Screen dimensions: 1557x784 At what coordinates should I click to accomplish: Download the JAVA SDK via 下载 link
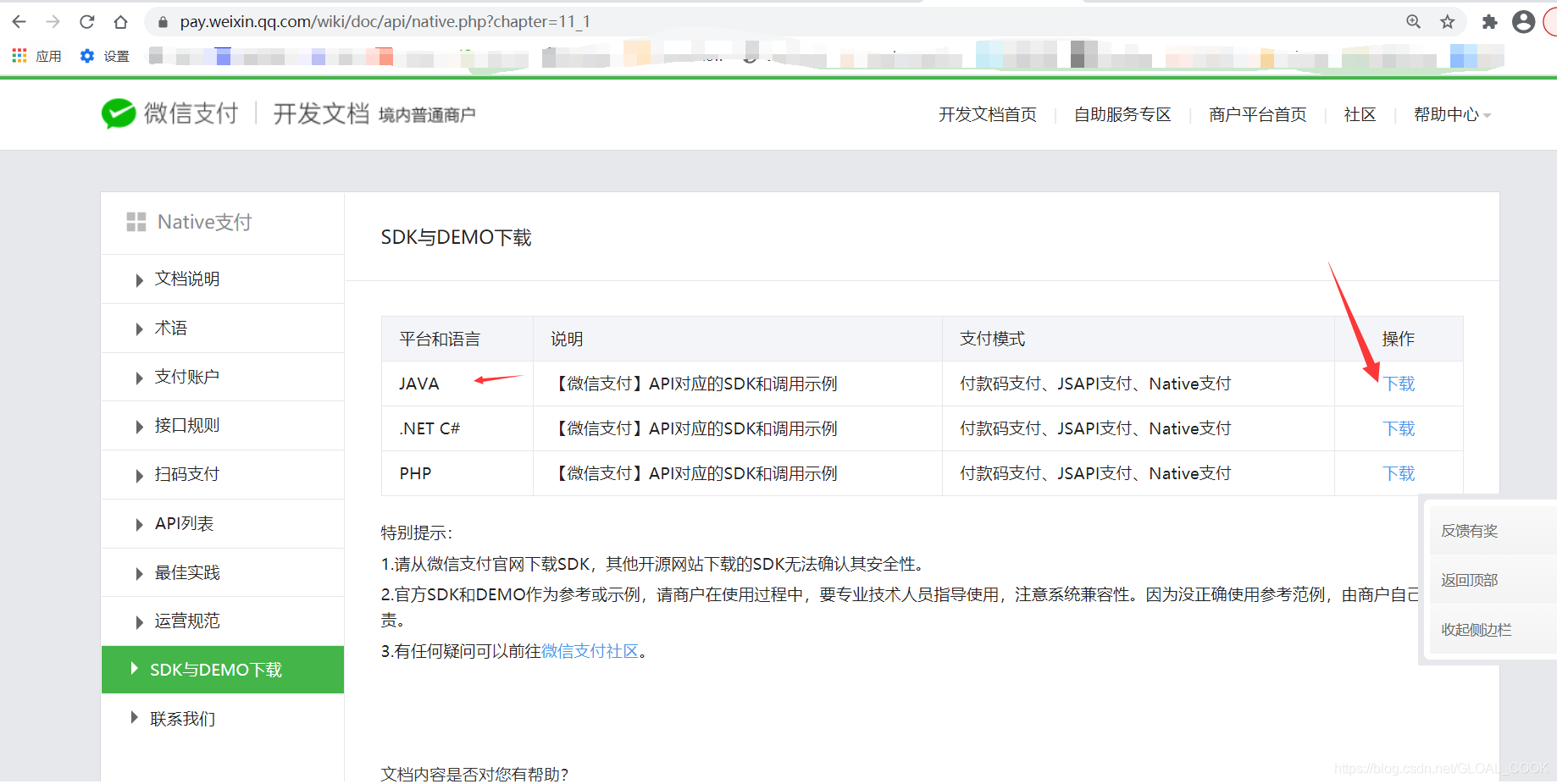pyautogui.click(x=1399, y=384)
